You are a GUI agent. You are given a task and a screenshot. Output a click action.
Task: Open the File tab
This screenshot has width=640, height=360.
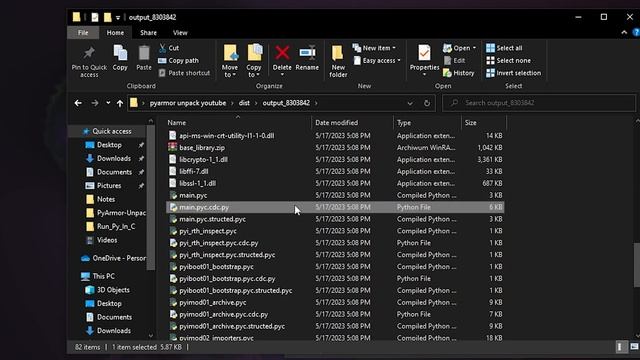coord(83,33)
